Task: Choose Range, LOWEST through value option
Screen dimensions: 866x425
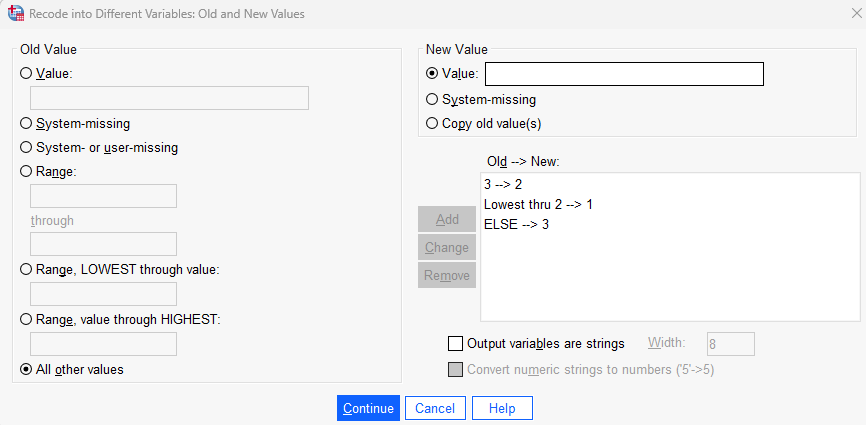Action: [x=26, y=268]
